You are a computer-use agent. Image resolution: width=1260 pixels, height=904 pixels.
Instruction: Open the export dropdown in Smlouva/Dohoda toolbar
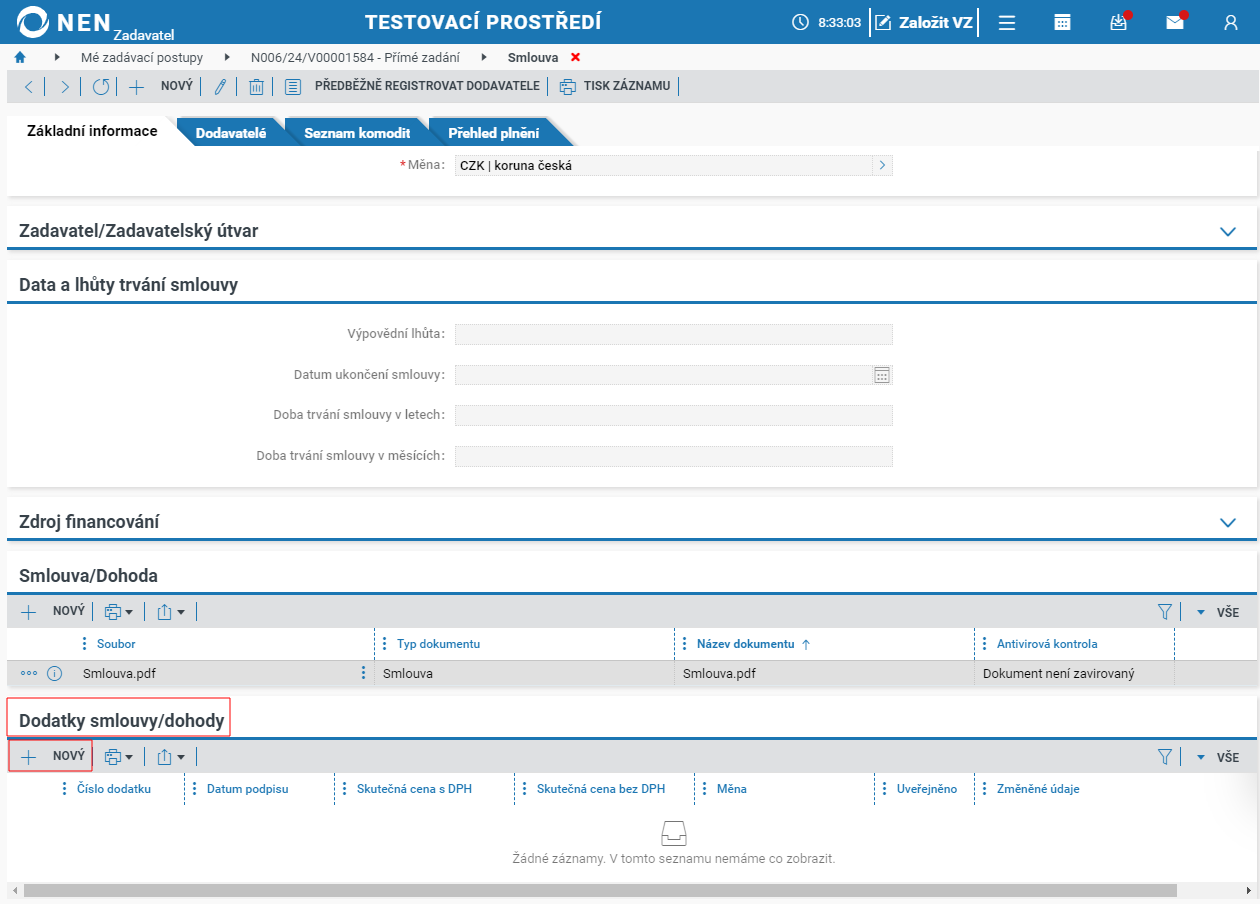click(x=171, y=611)
